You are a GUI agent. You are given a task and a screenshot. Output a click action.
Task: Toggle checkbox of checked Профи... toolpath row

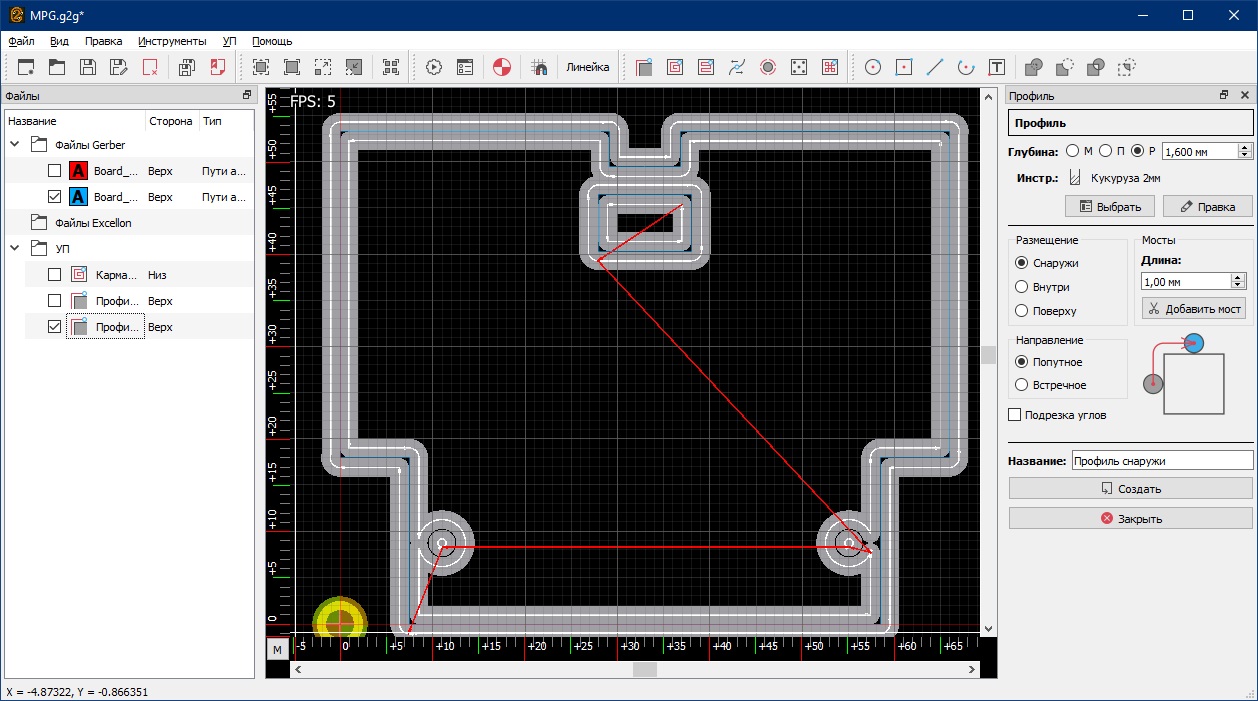pyautogui.click(x=55, y=327)
